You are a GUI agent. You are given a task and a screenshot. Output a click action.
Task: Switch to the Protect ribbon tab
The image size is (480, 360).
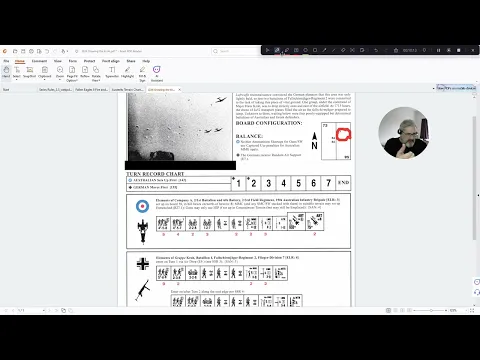tap(89, 61)
